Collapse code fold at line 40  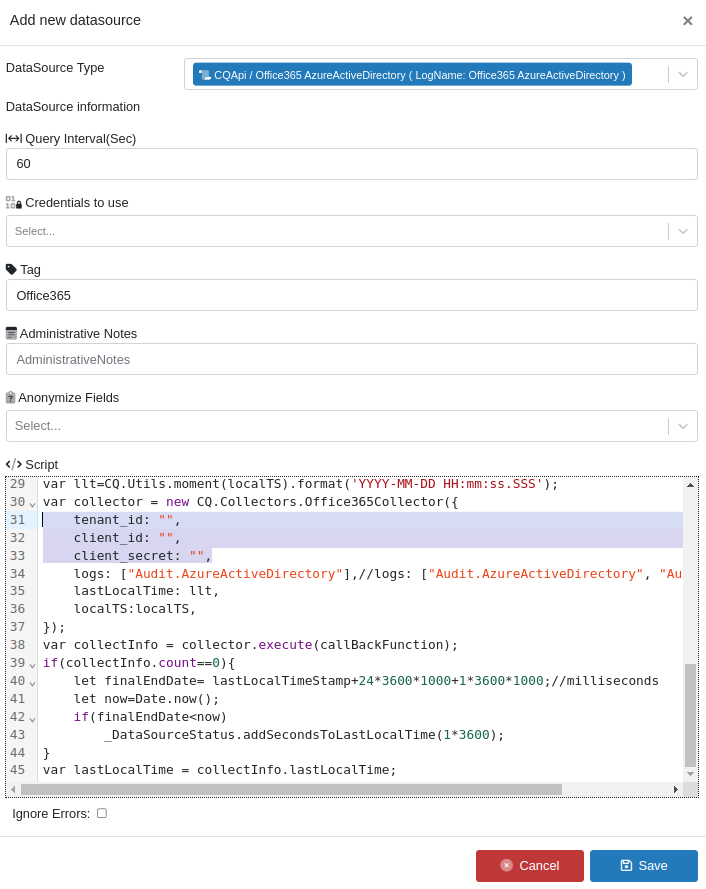pos(32,683)
